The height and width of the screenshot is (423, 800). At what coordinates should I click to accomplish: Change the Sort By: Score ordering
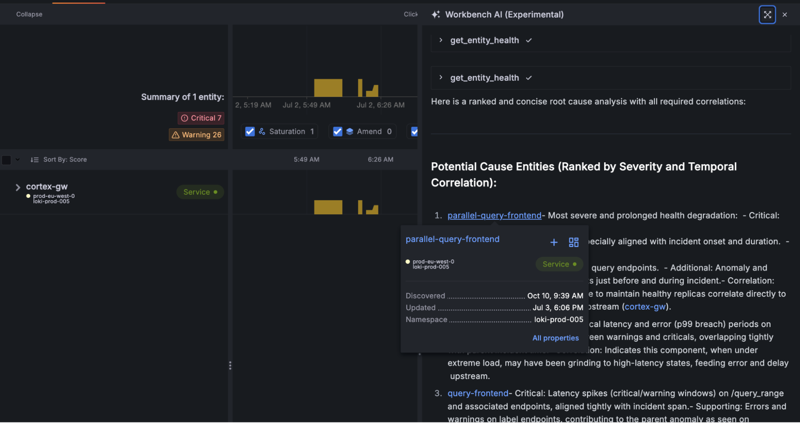(x=59, y=160)
